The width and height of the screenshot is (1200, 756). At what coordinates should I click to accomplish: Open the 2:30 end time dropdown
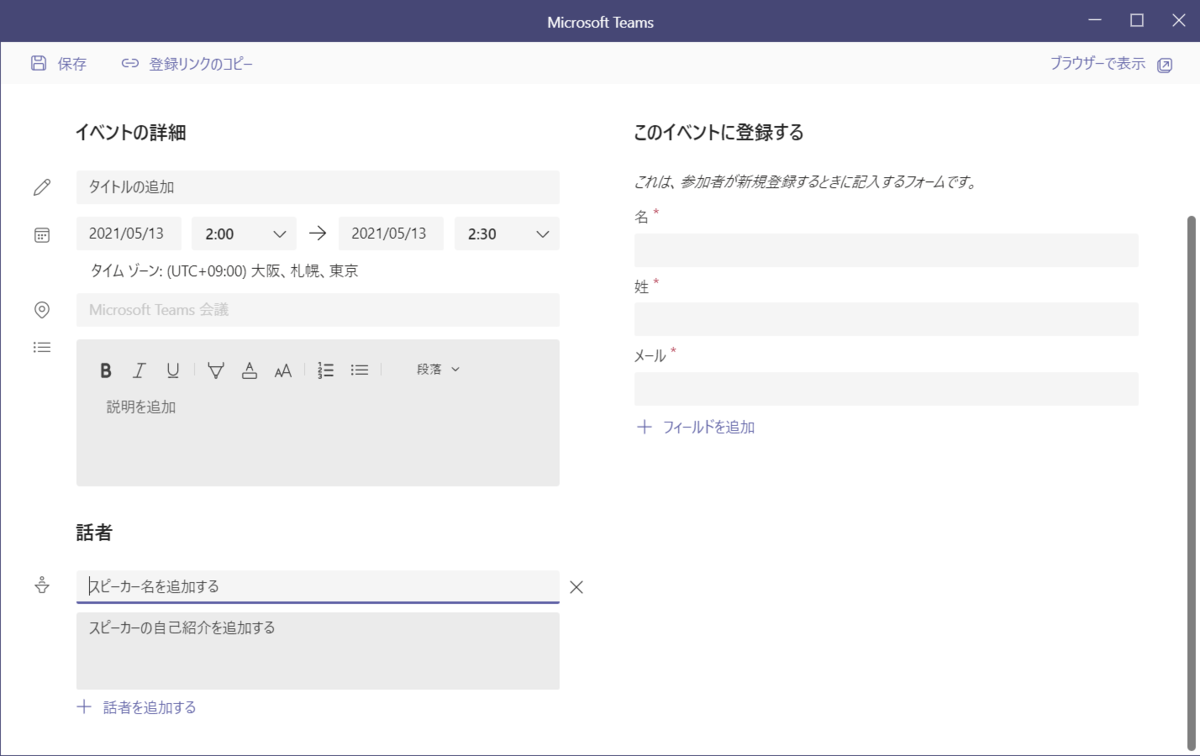[x=507, y=234]
